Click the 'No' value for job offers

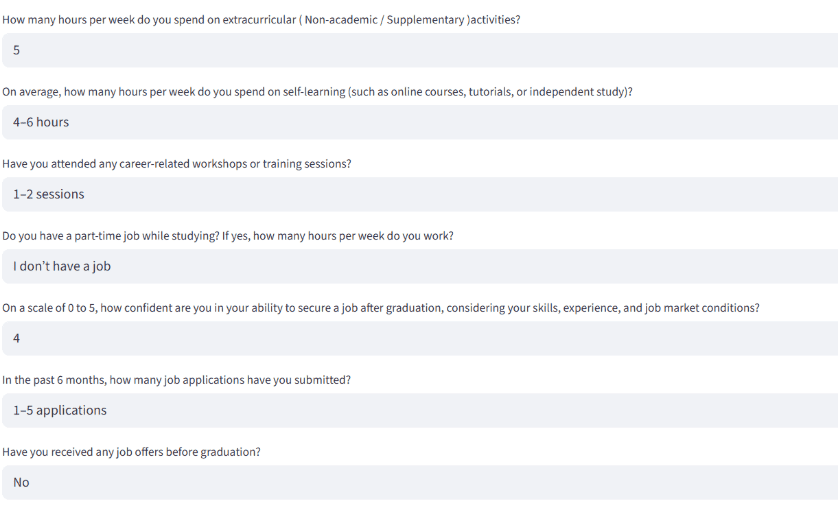click(x=21, y=482)
